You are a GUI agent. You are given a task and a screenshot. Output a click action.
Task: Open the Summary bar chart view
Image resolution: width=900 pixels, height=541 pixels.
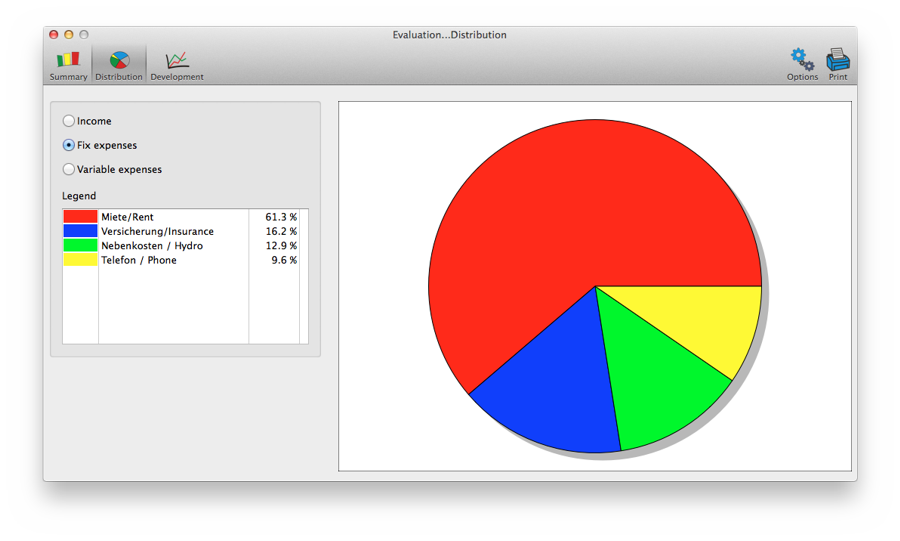[68, 65]
